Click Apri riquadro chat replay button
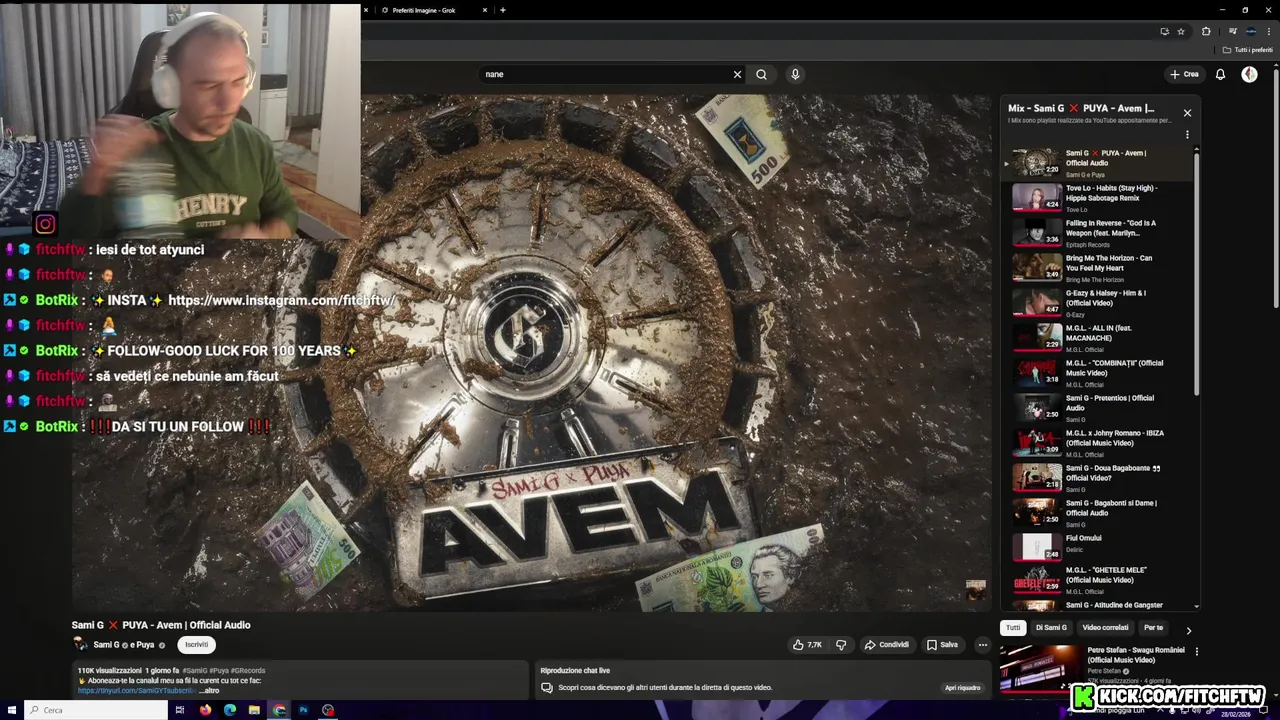Screen dimensions: 1280x720 click(963, 688)
